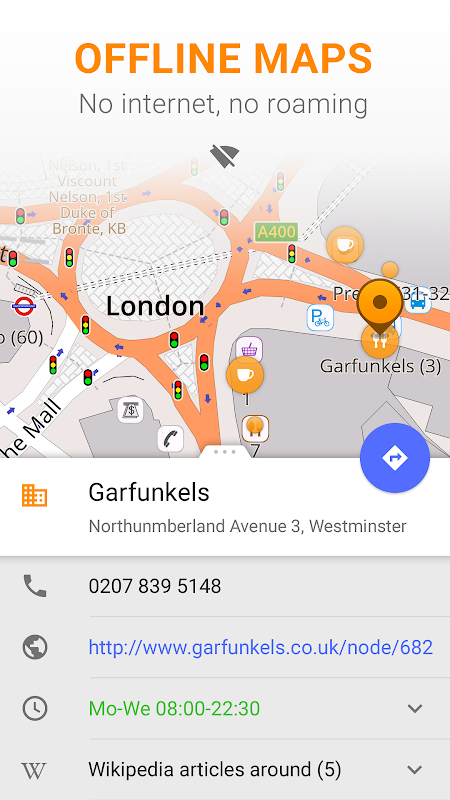Open the telephone booth map icon
The width and height of the screenshot is (450, 800).
tap(170, 439)
